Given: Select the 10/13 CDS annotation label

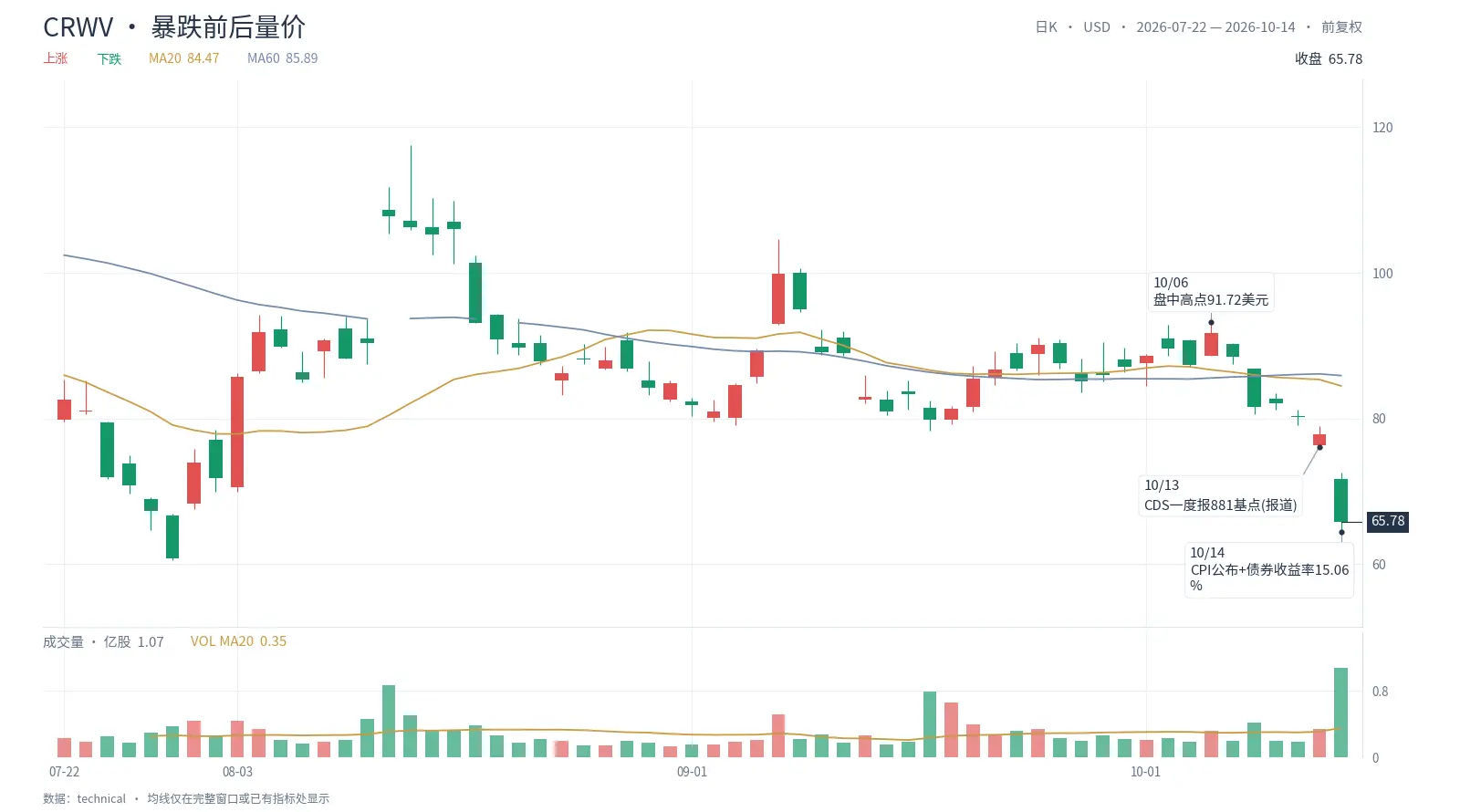Looking at the screenshot, I should [1221, 495].
